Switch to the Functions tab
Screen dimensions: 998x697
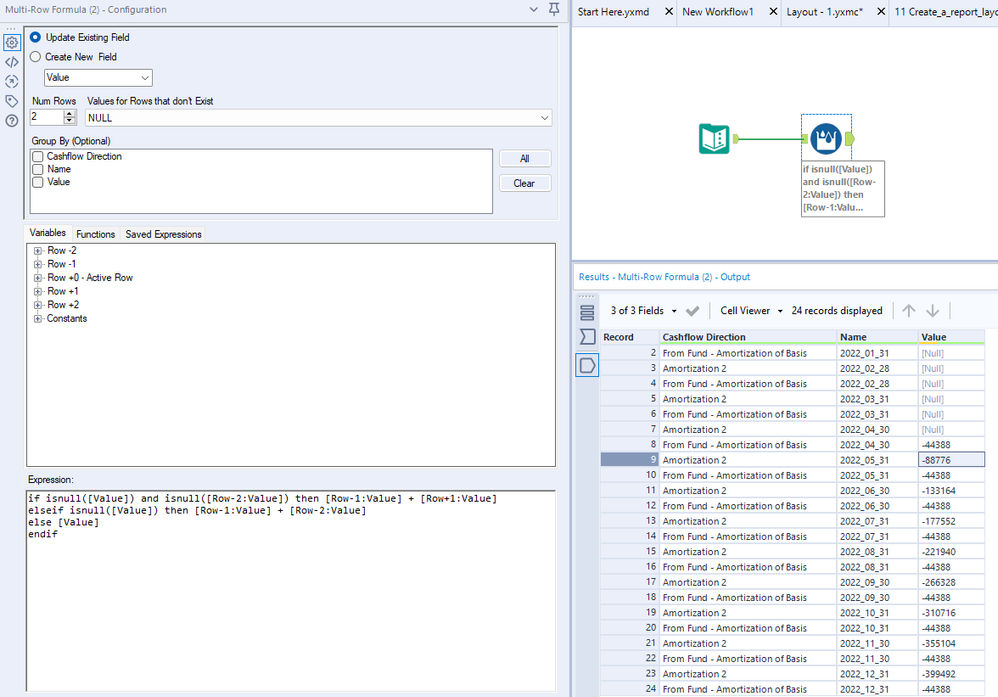95,234
